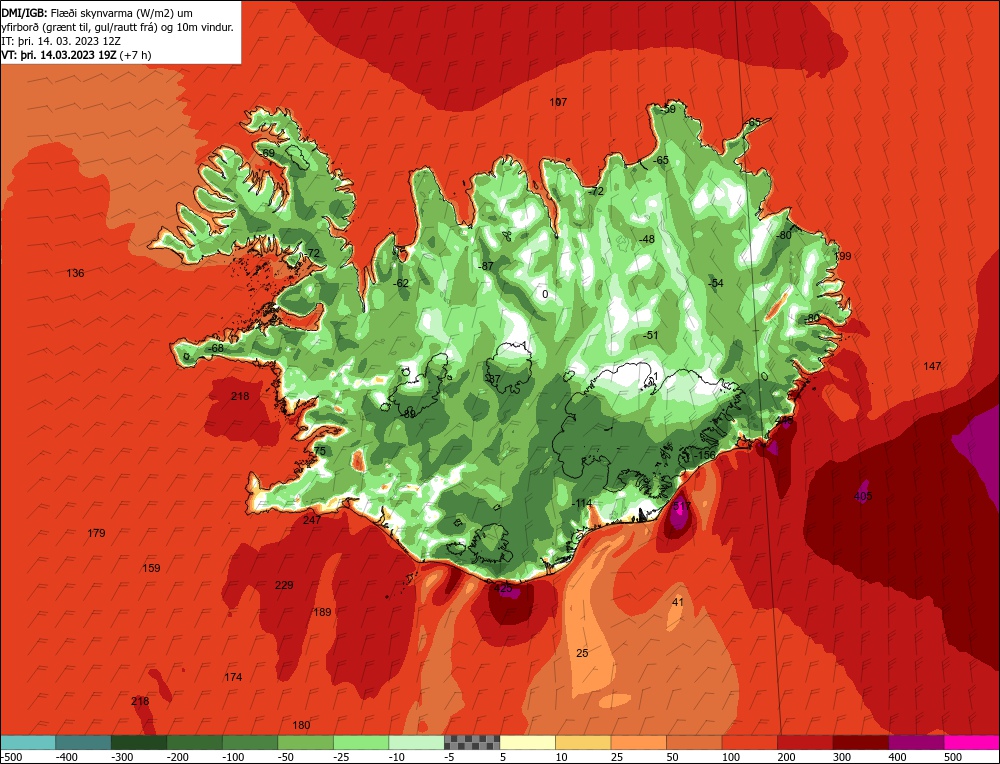
Task: Click the '107' value north of Iceland
Action: pyautogui.click(x=558, y=102)
